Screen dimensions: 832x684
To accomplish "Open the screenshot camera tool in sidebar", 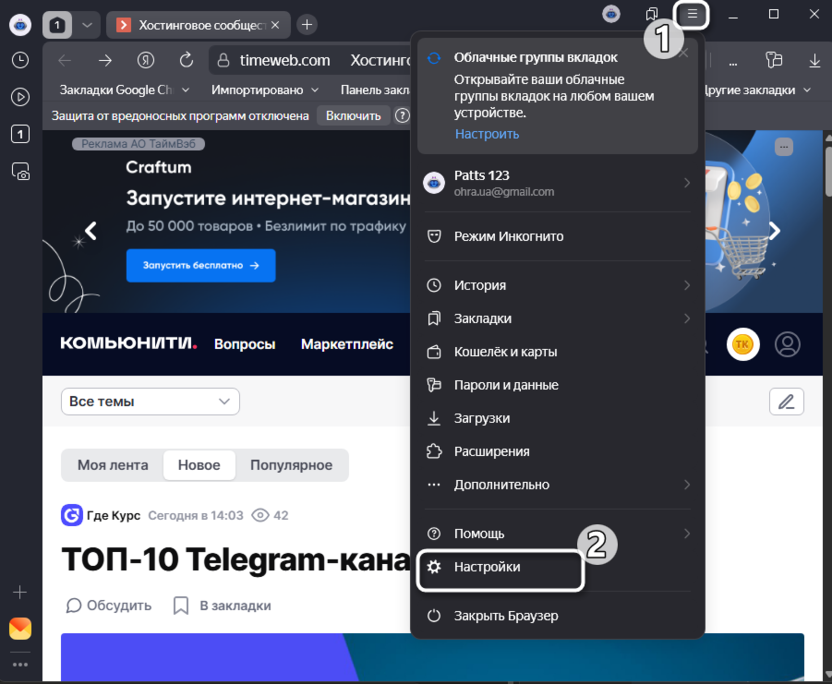I will 20,171.
